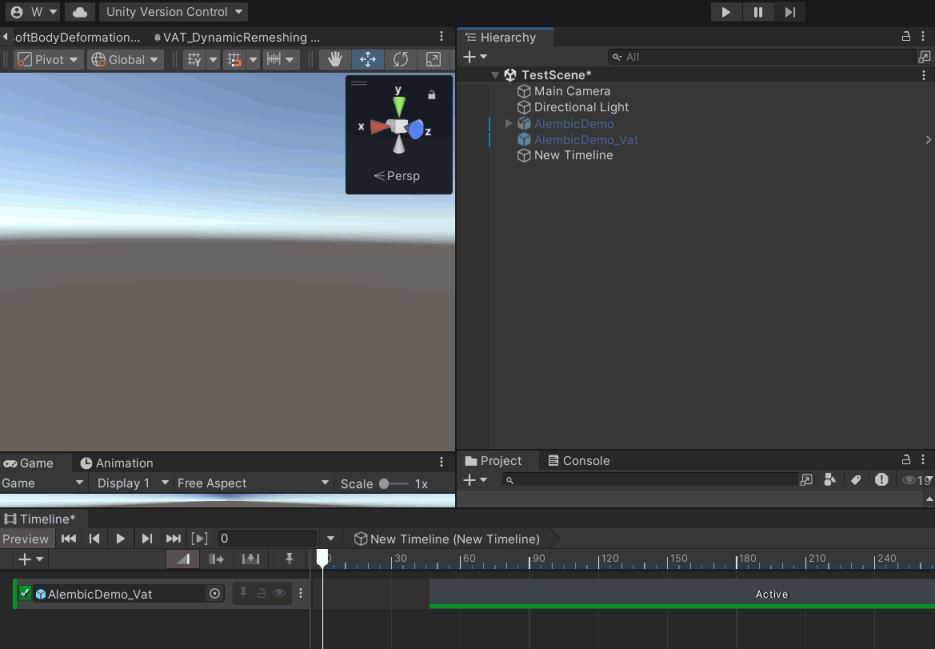Step one frame with Step button
The image size is (935, 649).
tap(790, 12)
